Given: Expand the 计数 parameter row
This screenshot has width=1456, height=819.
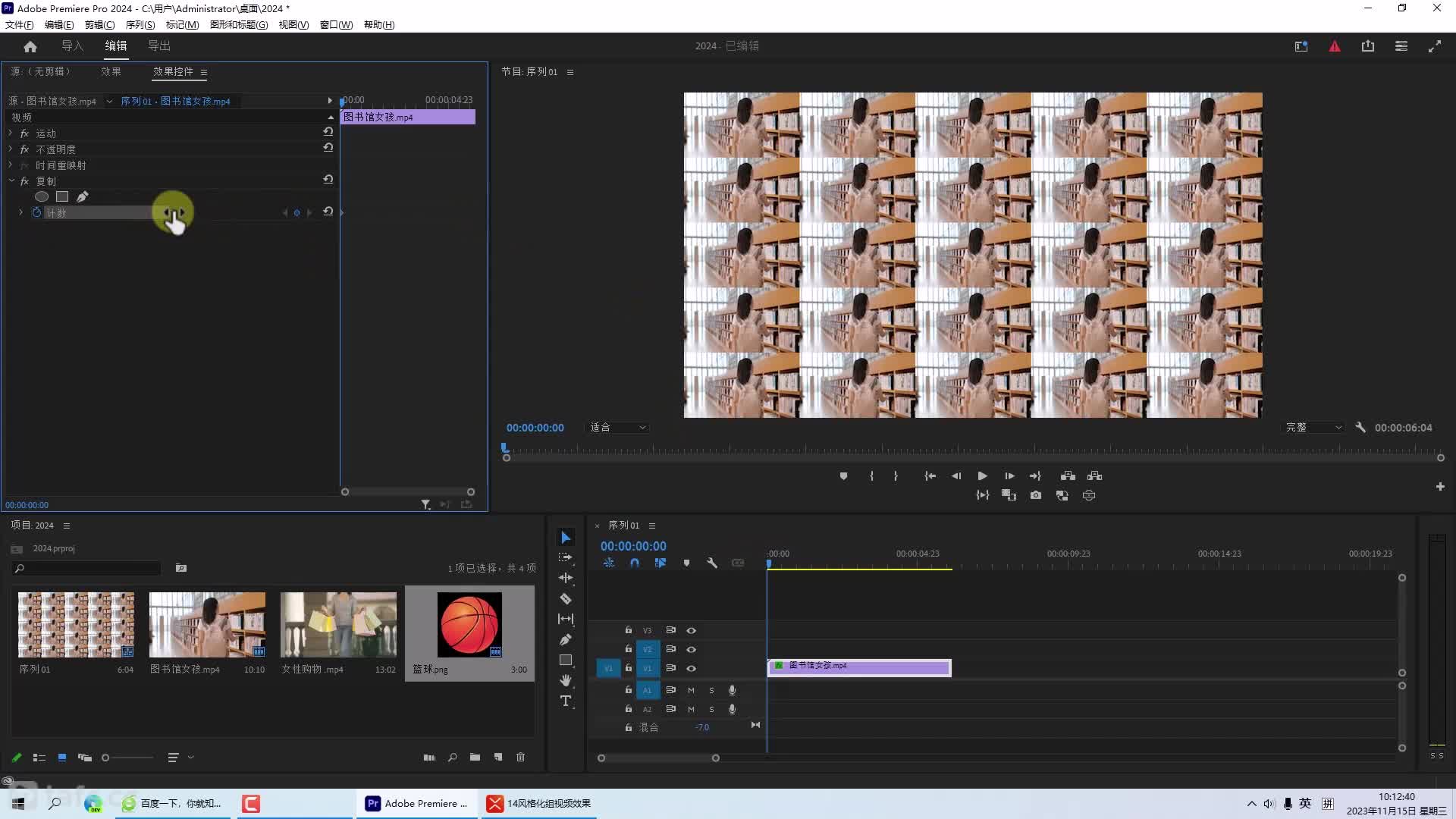Looking at the screenshot, I should (21, 212).
